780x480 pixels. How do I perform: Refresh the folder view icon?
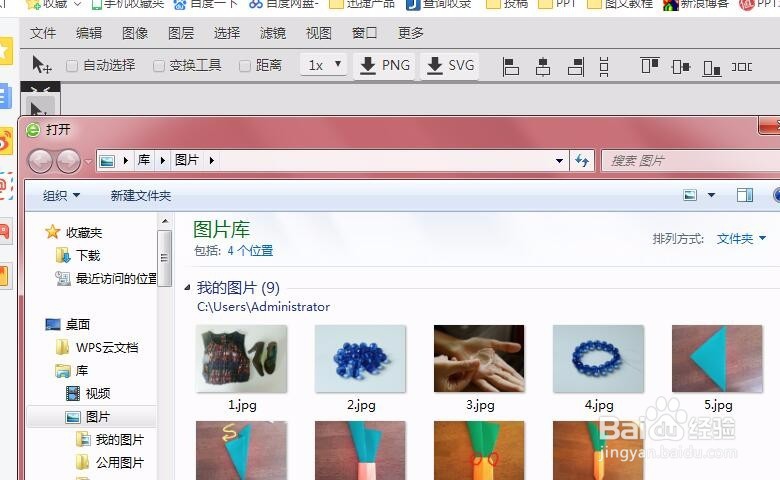point(582,161)
